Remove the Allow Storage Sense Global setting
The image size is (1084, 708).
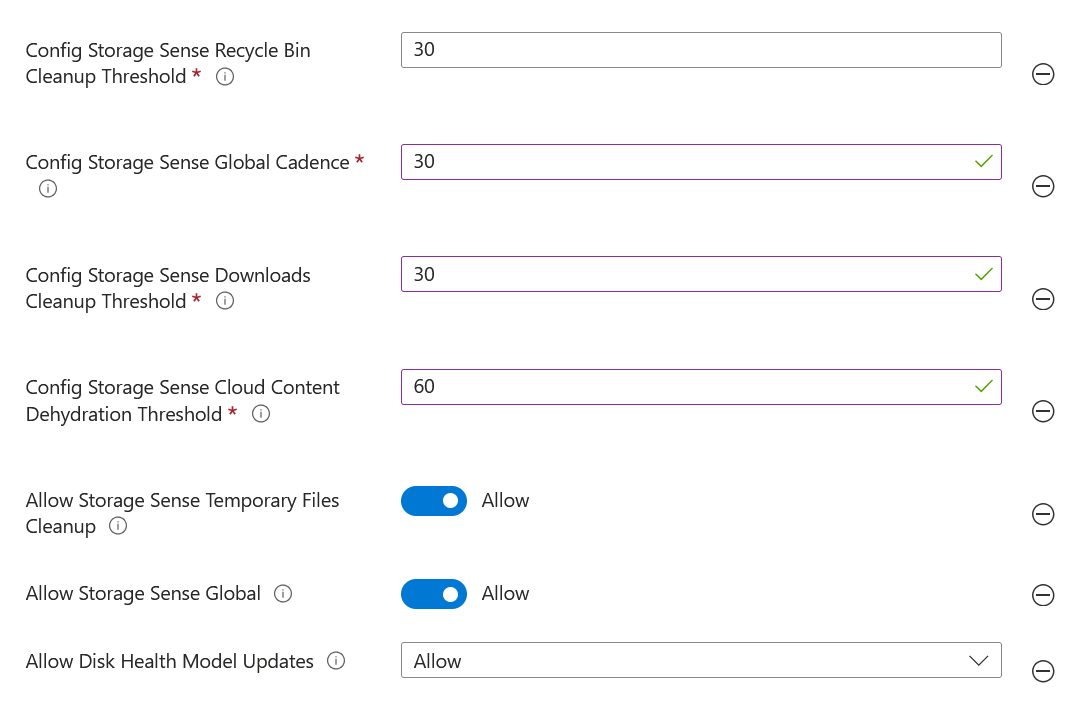point(1043,595)
